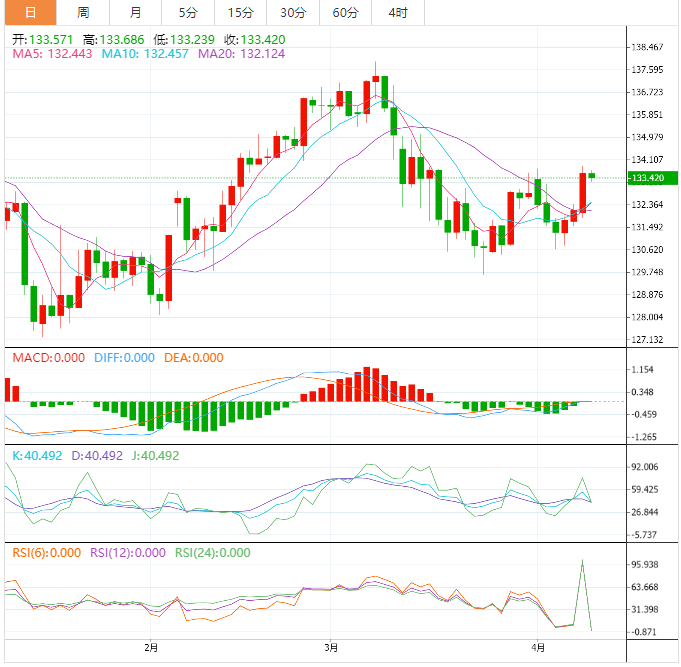Click the 92.006 KDJ axis label
Viewport: 681px width, 667px height.
645,467
